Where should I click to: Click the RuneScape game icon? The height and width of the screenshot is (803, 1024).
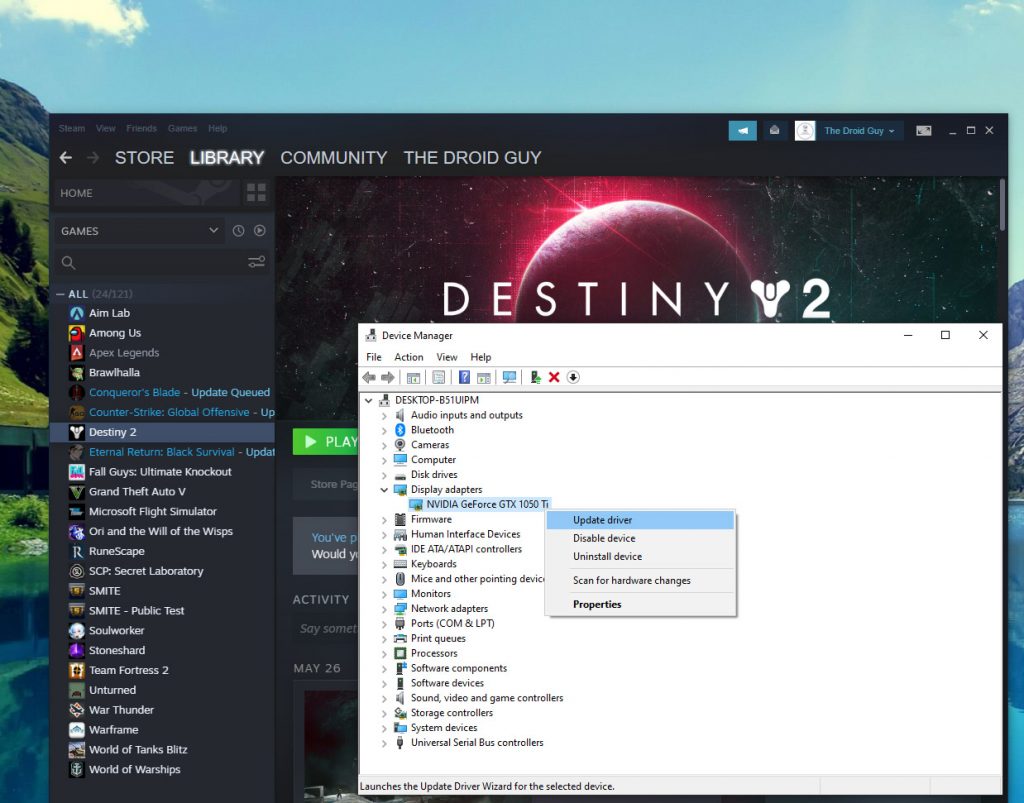tap(77, 552)
